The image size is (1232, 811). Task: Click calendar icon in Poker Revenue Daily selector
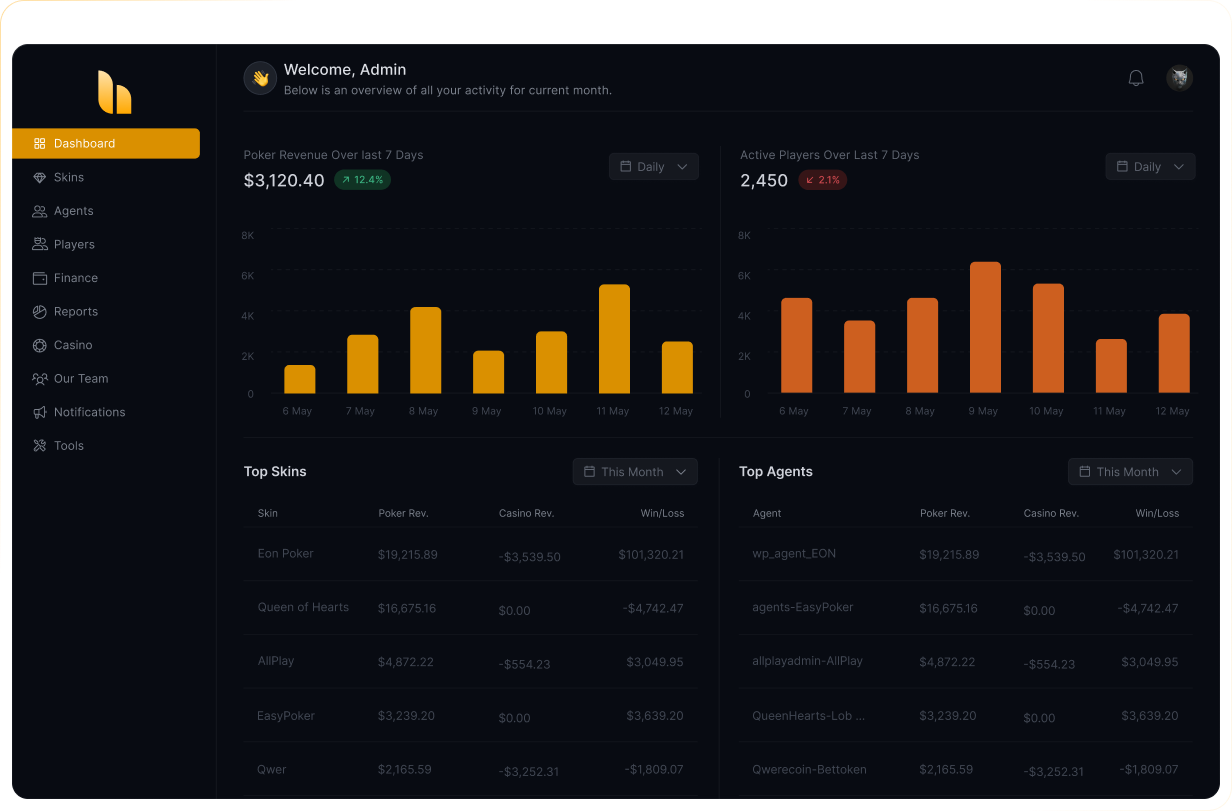[x=626, y=167]
